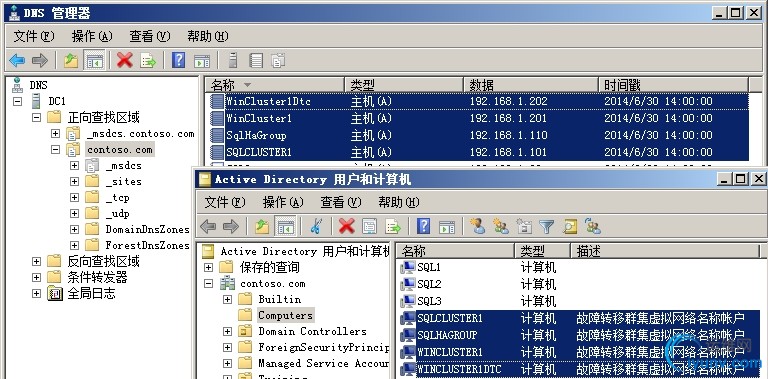The height and width of the screenshot is (379, 768).
Task: Click the properties icon in Active Directory toolbar
Action: pyautogui.click(x=369, y=226)
